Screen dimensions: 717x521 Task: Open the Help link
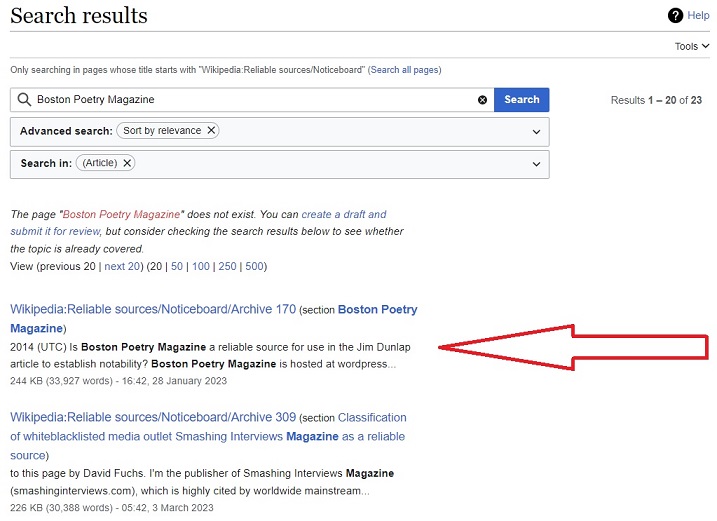[698, 16]
